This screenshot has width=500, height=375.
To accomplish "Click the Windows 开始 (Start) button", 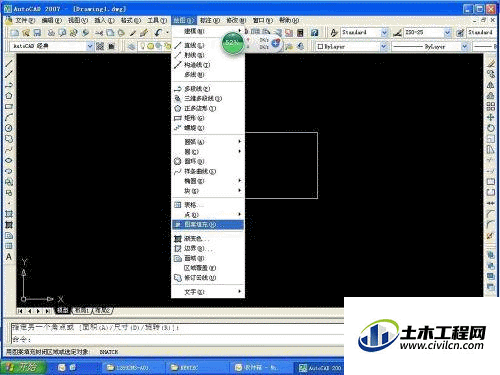I will pyautogui.click(x=23, y=367).
